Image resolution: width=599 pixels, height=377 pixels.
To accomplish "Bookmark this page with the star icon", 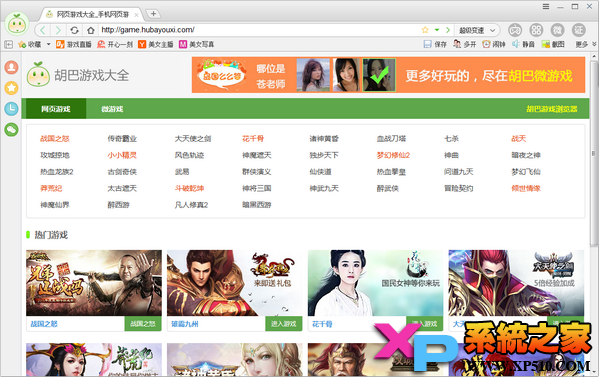I will point(425,30).
